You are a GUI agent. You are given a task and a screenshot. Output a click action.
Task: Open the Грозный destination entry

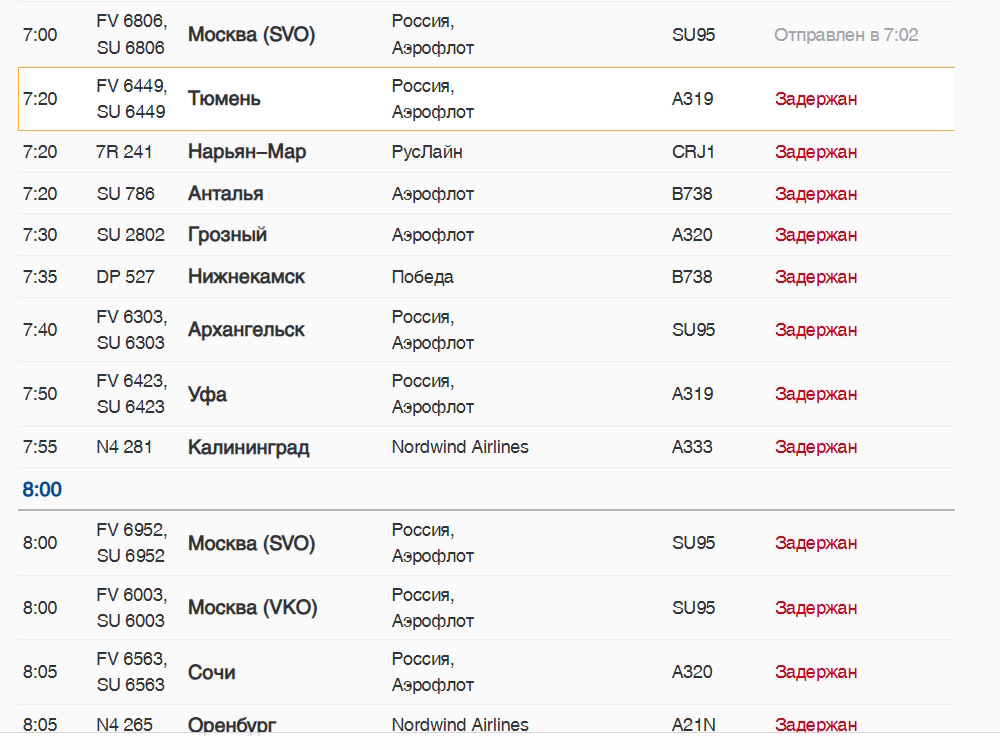(227, 235)
